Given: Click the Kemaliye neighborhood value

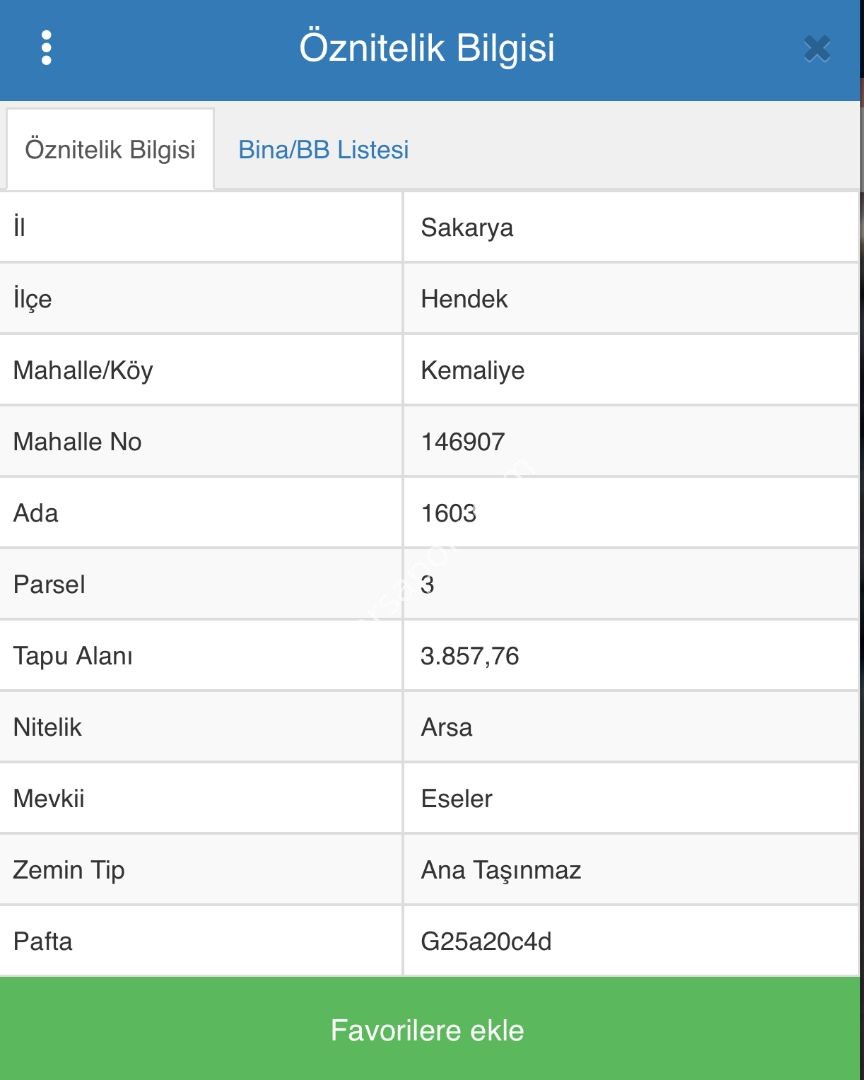Looking at the screenshot, I should click(472, 371).
